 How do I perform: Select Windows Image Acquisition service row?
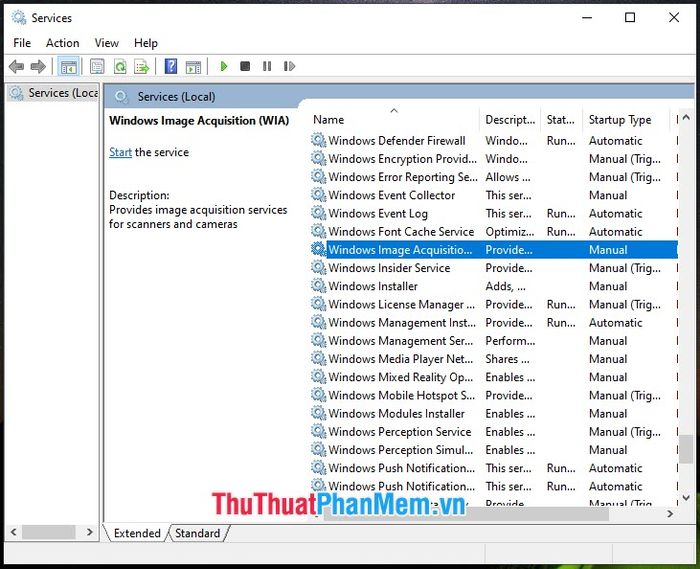coord(493,250)
